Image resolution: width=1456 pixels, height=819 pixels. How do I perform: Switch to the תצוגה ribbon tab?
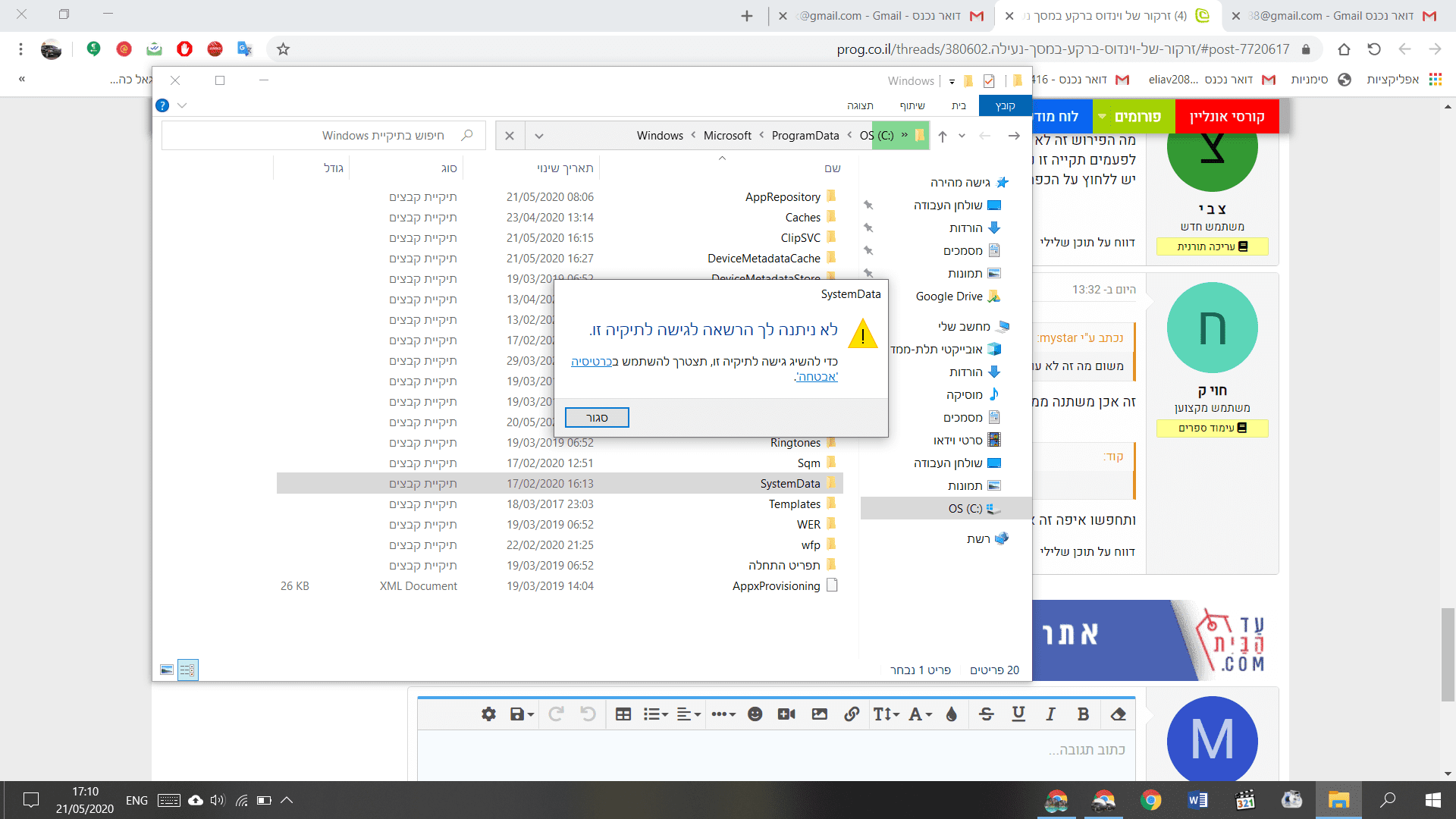(x=860, y=106)
